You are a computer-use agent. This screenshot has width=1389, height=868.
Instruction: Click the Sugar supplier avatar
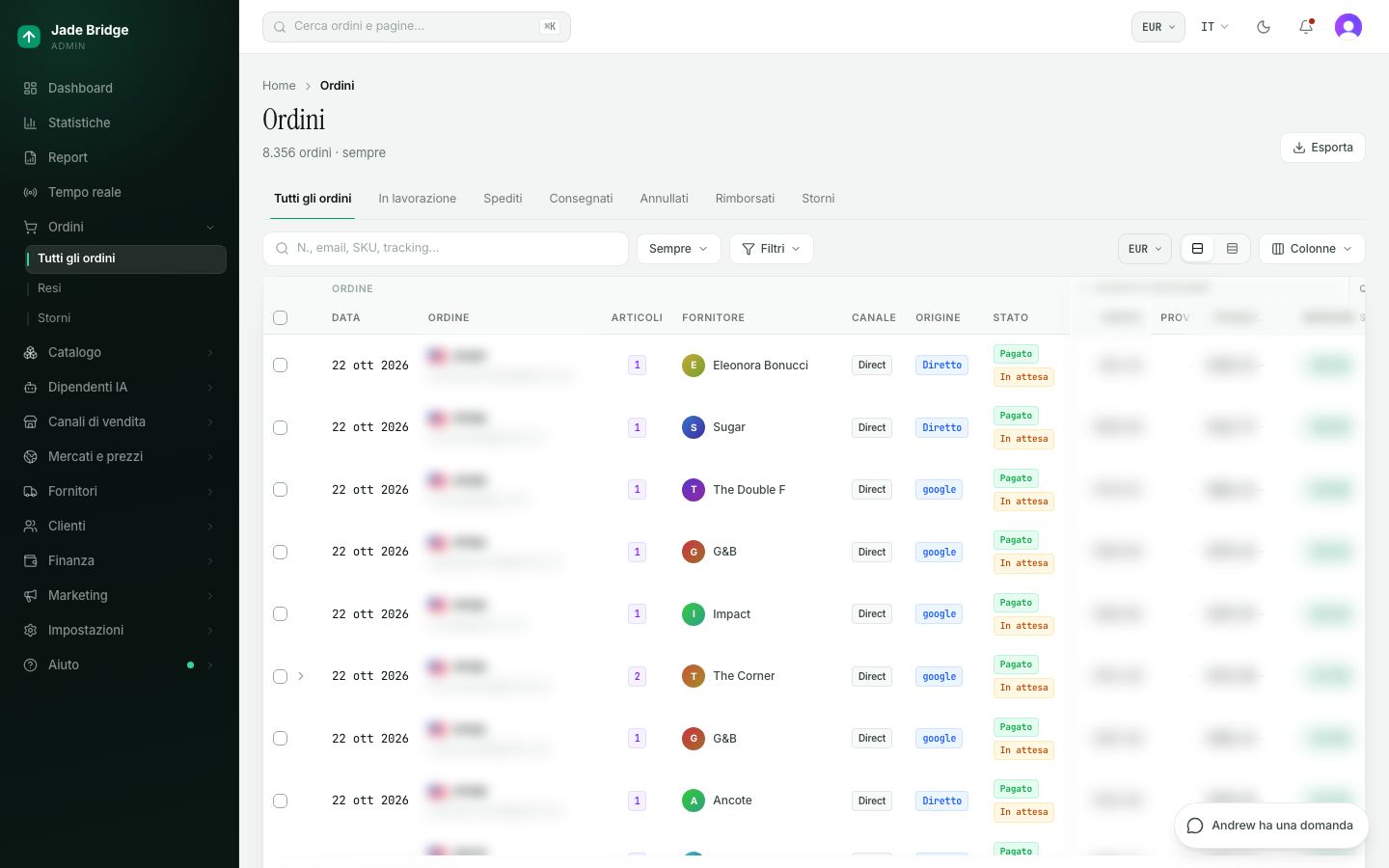(x=694, y=427)
